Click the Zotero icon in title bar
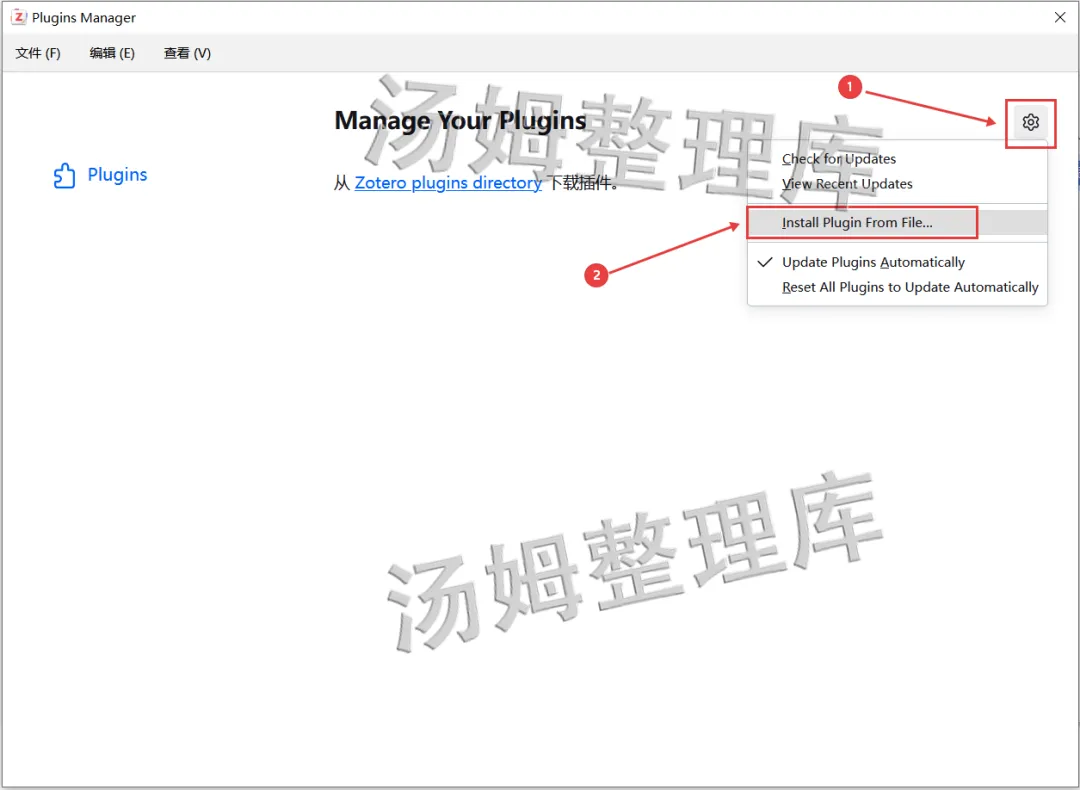Image resolution: width=1080 pixels, height=790 pixels. coord(19,17)
